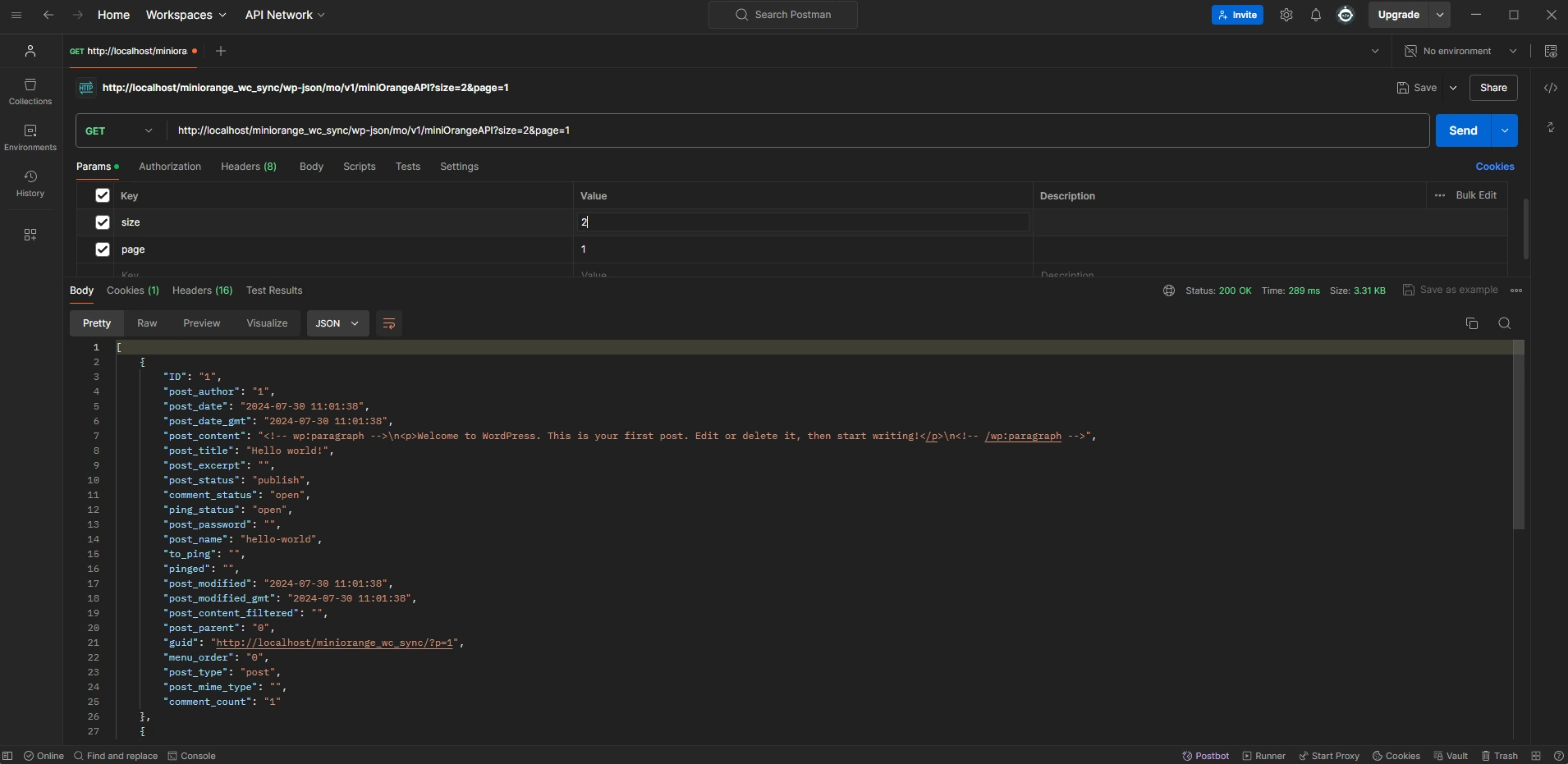
Task: Open the account person icon in sidebar
Action: [x=30, y=51]
